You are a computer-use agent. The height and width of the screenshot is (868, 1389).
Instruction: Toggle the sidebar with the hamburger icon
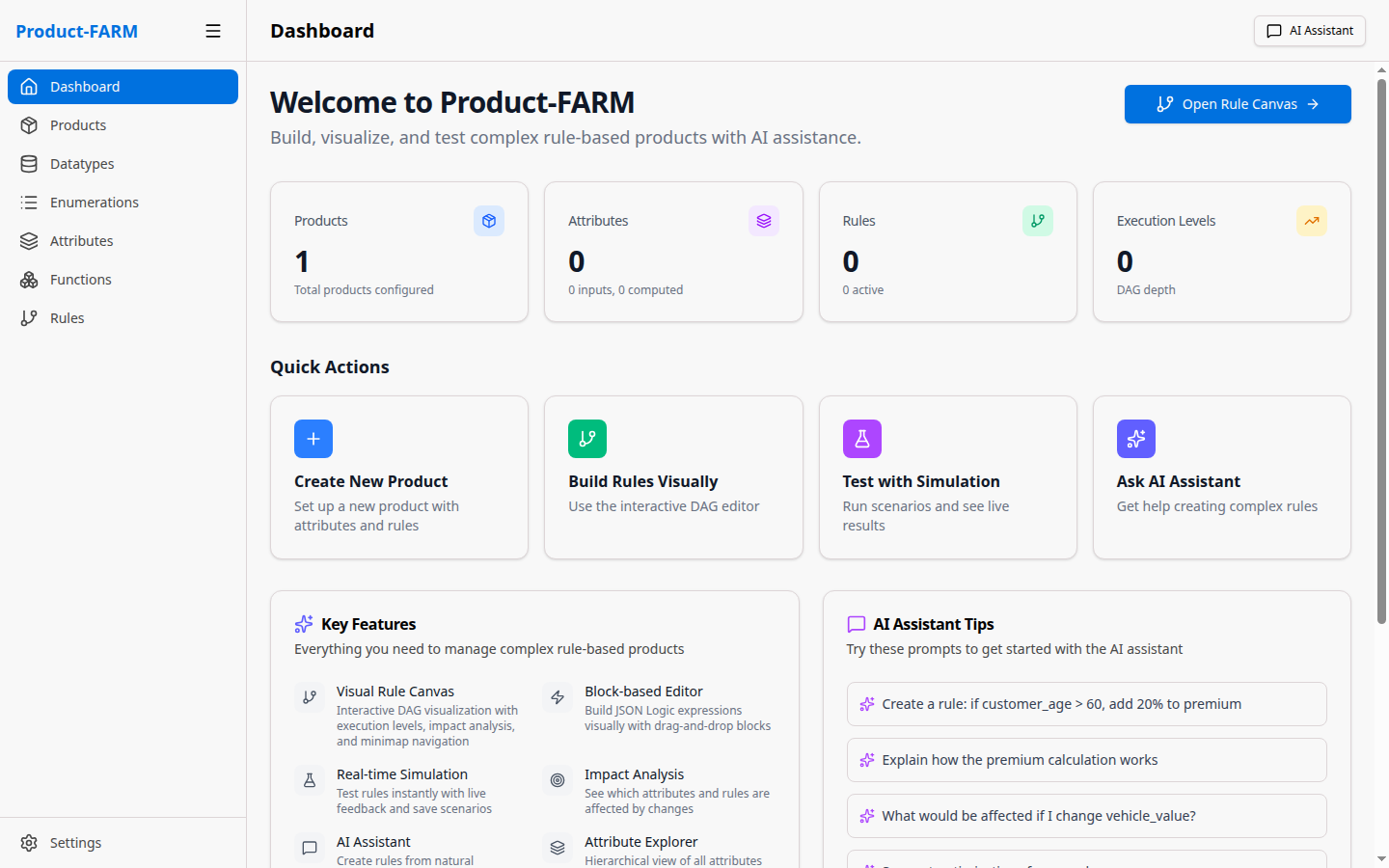(x=213, y=31)
